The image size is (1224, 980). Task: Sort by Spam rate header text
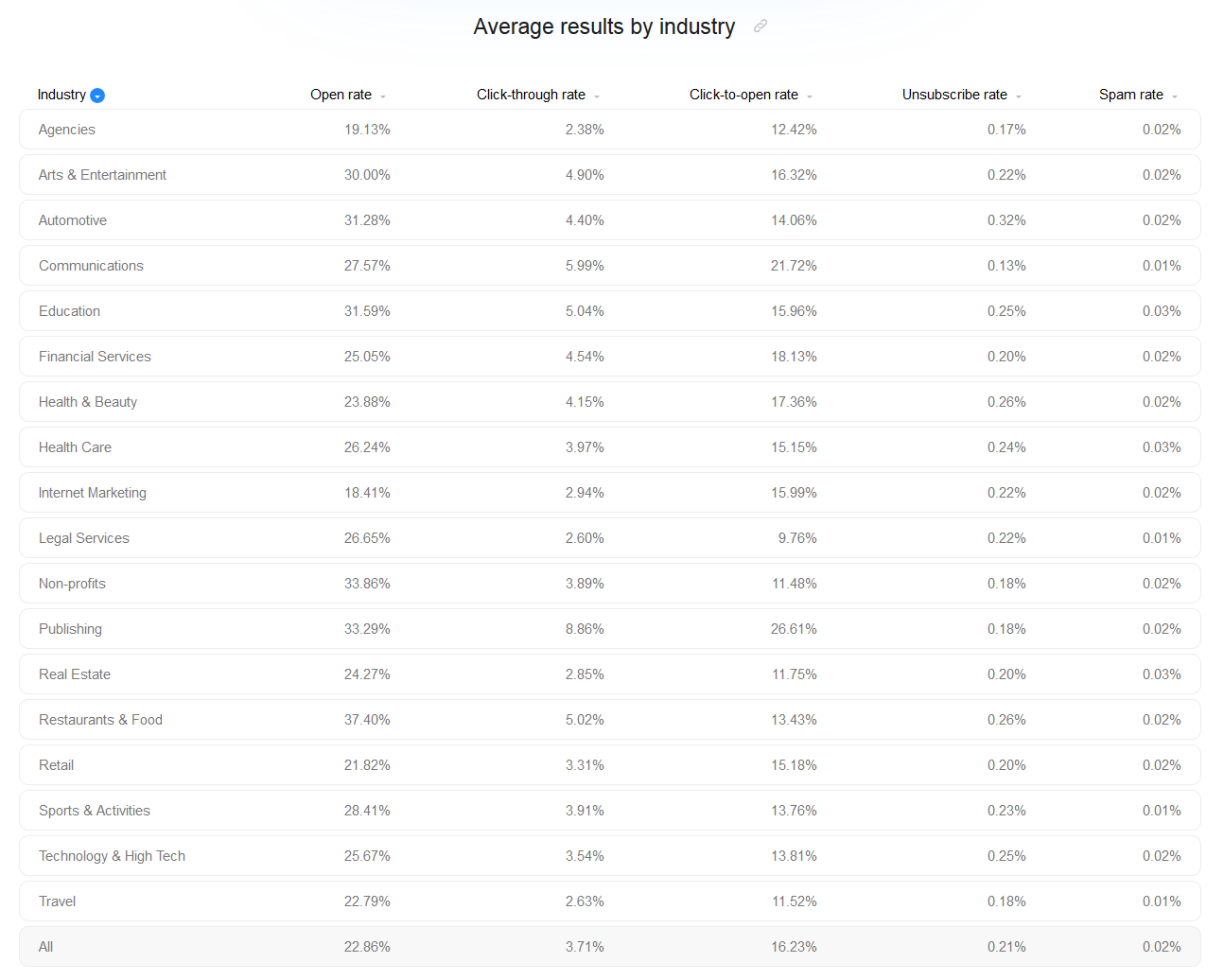[1130, 95]
